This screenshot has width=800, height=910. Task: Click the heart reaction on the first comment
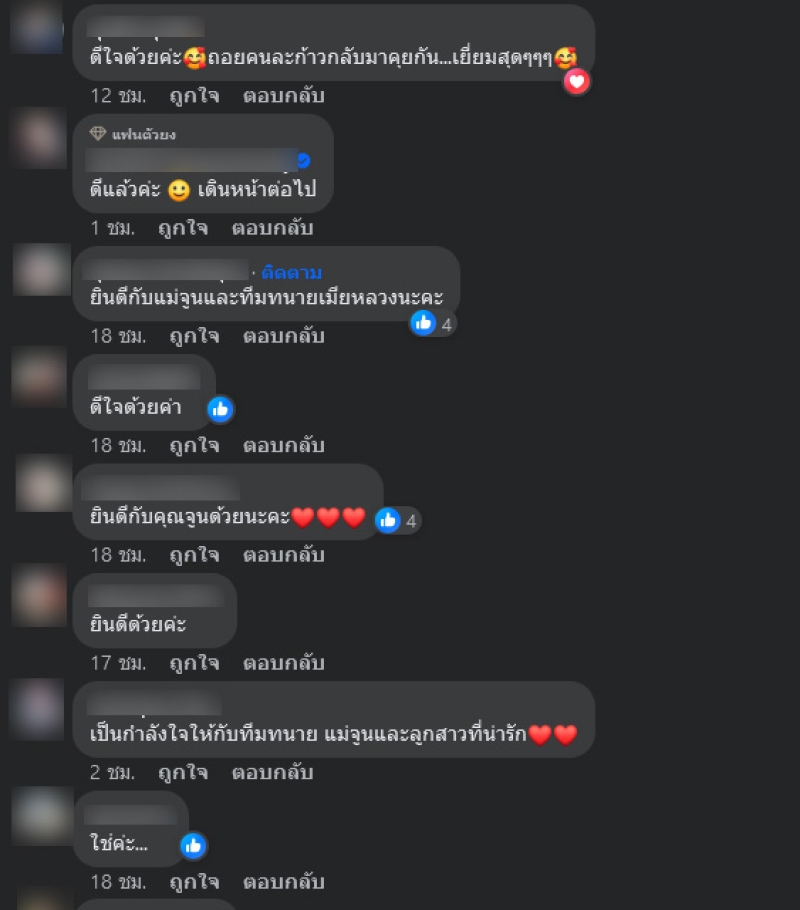(576, 82)
